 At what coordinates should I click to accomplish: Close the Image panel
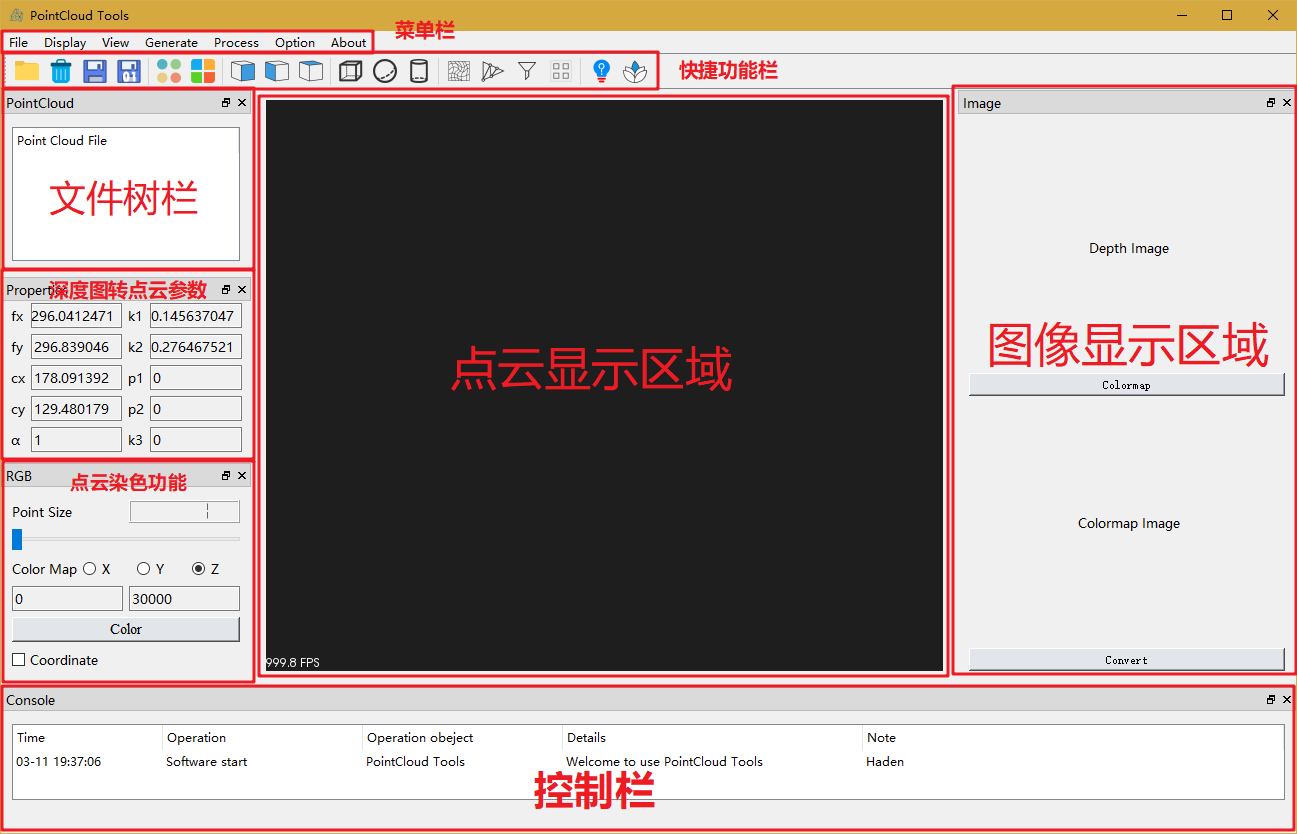[x=1287, y=103]
